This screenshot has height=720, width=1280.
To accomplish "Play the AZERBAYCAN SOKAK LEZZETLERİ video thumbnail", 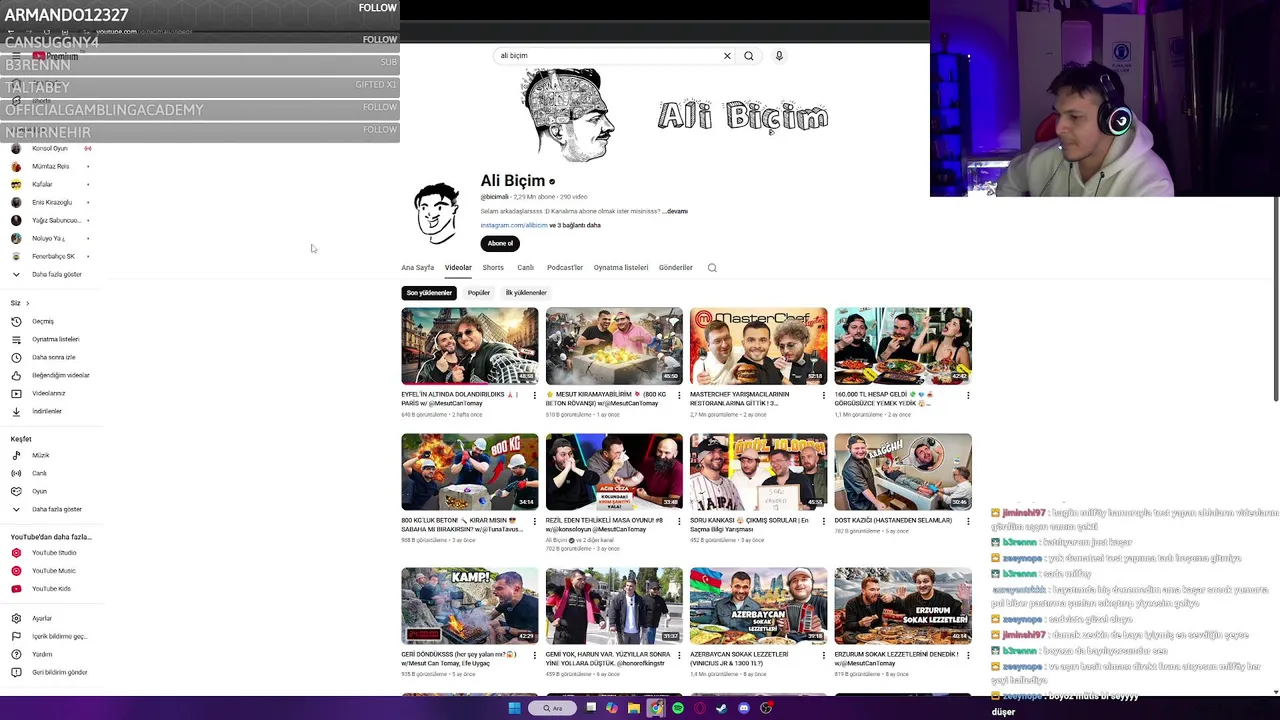I will (759, 606).
